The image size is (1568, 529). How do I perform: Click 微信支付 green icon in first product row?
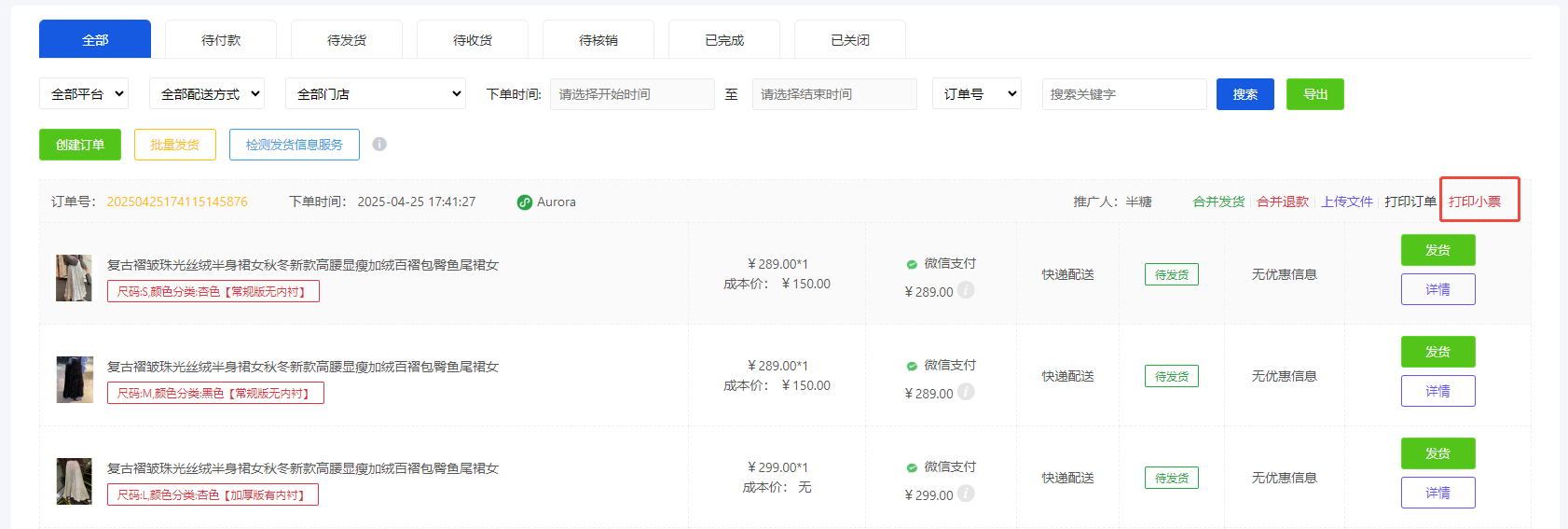tap(912, 264)
